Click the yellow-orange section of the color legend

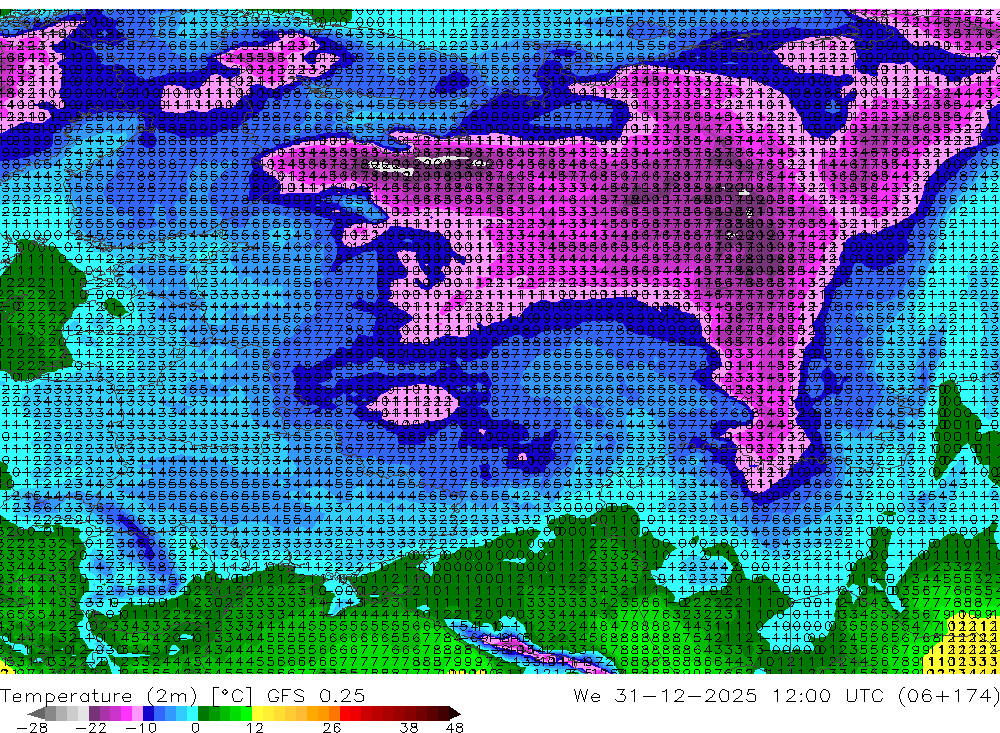tap(296, 713)
